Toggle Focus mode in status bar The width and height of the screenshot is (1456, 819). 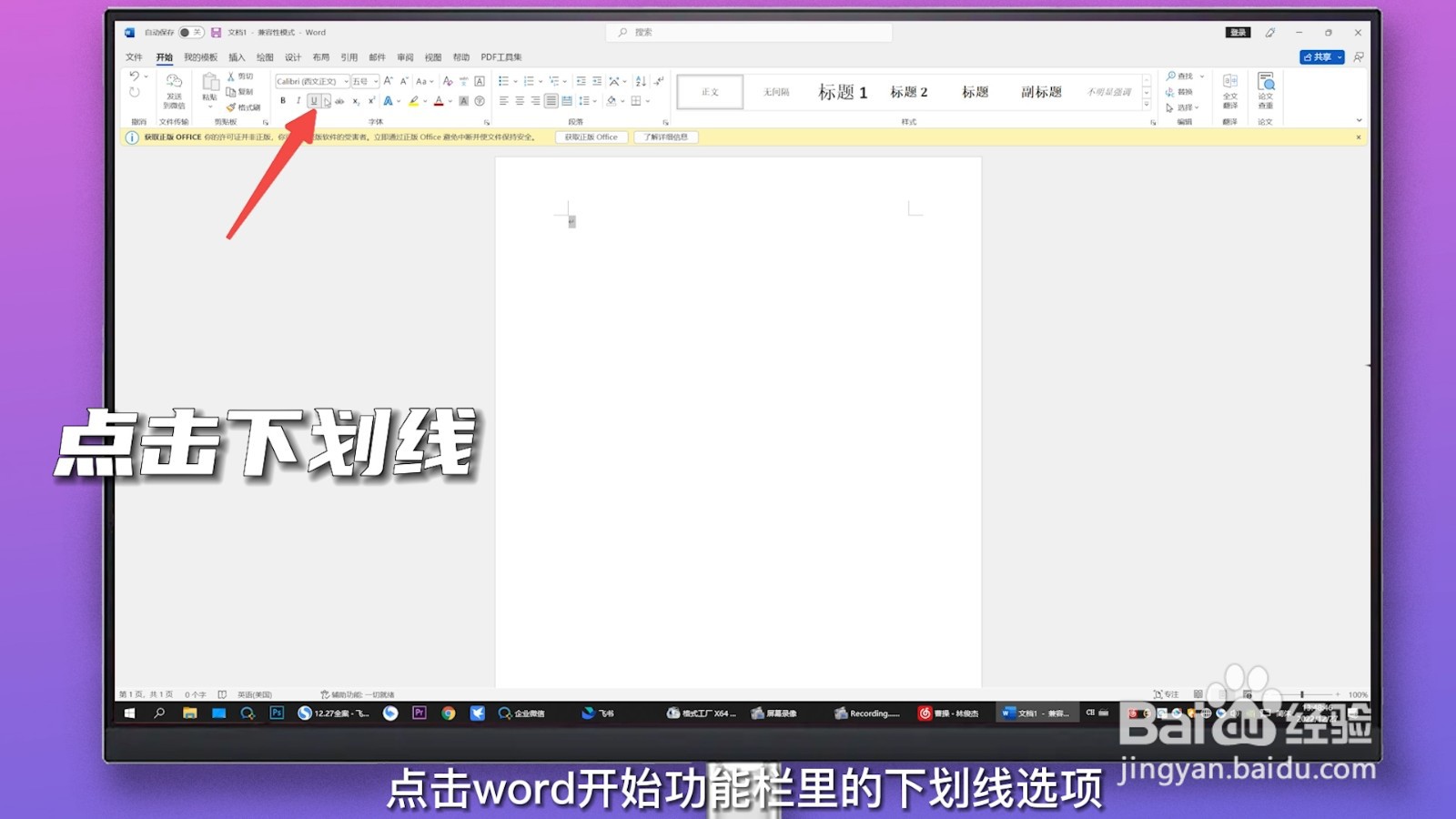tap(1166, 694)
